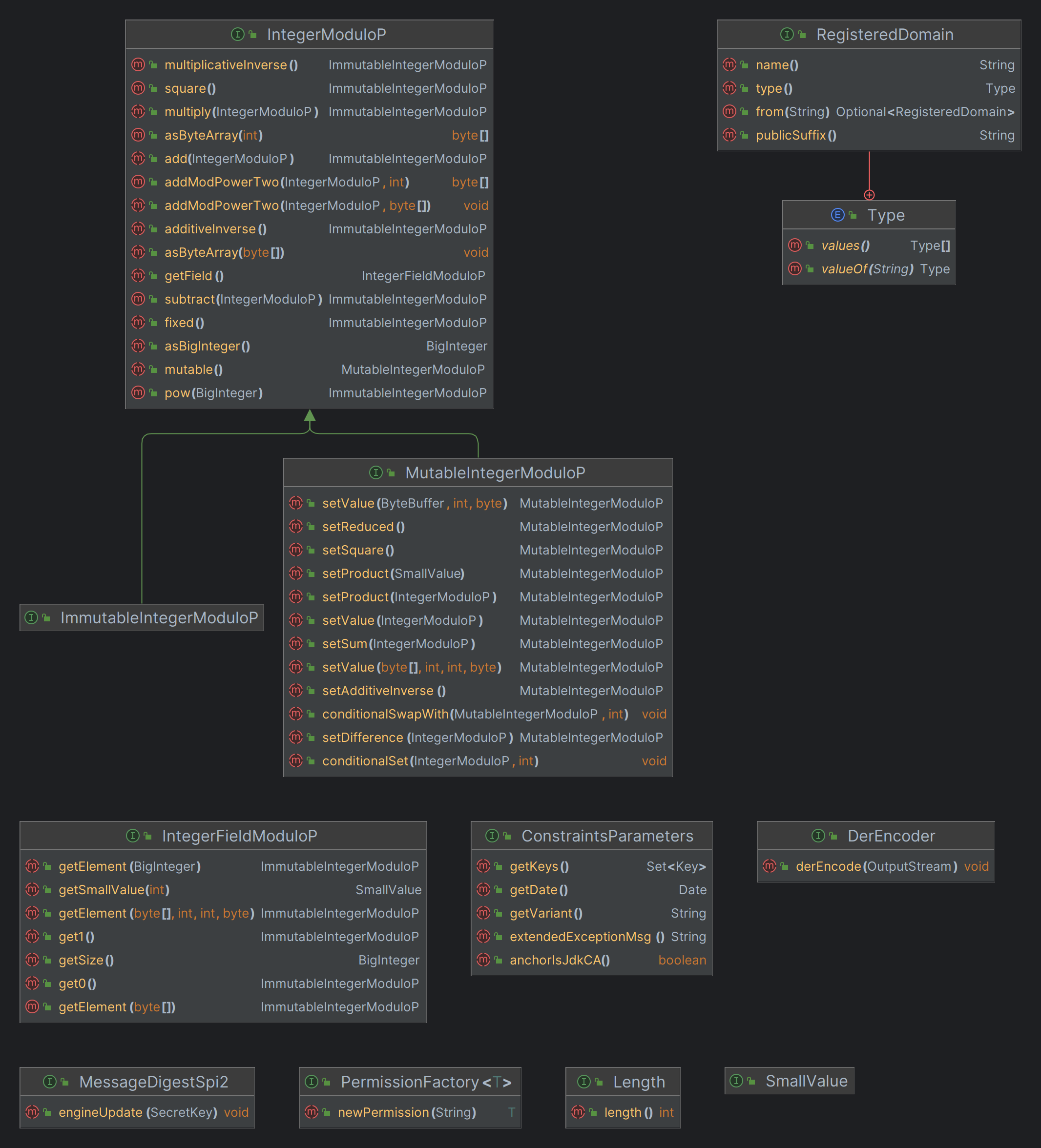The width and height of the screenshot is (1041, 1148).
Task: Click the interface icon of RegisteredDomain
Action: pyautogui.click(x=787, y=34)
